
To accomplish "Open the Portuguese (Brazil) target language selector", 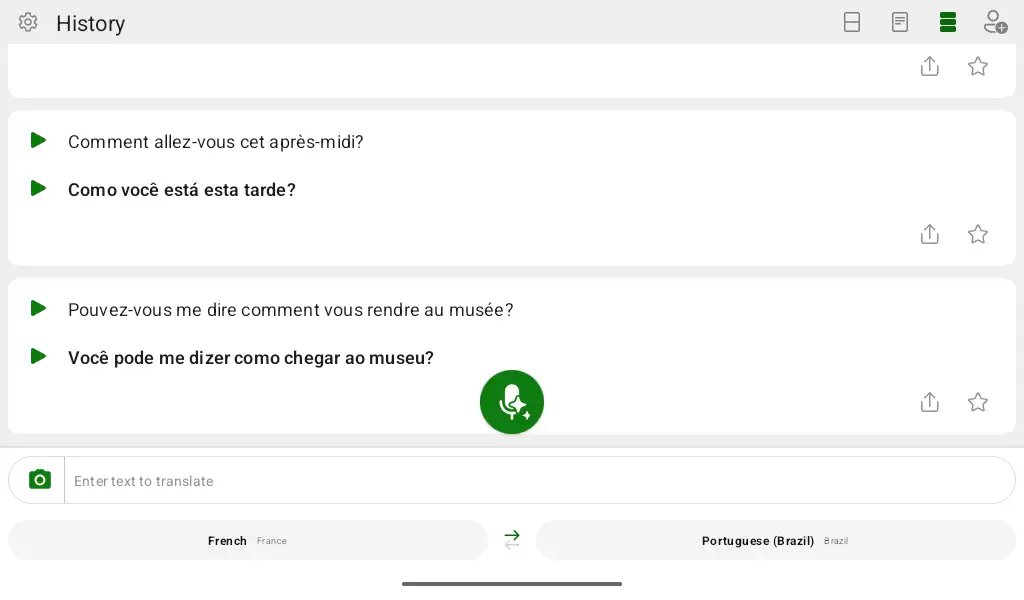I will click(775, 541).
